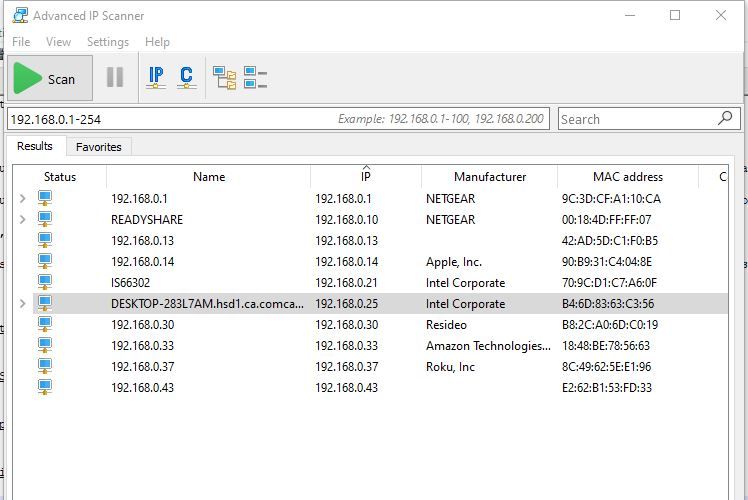Click computer icon for READYSHARE device

pos(45,219)
